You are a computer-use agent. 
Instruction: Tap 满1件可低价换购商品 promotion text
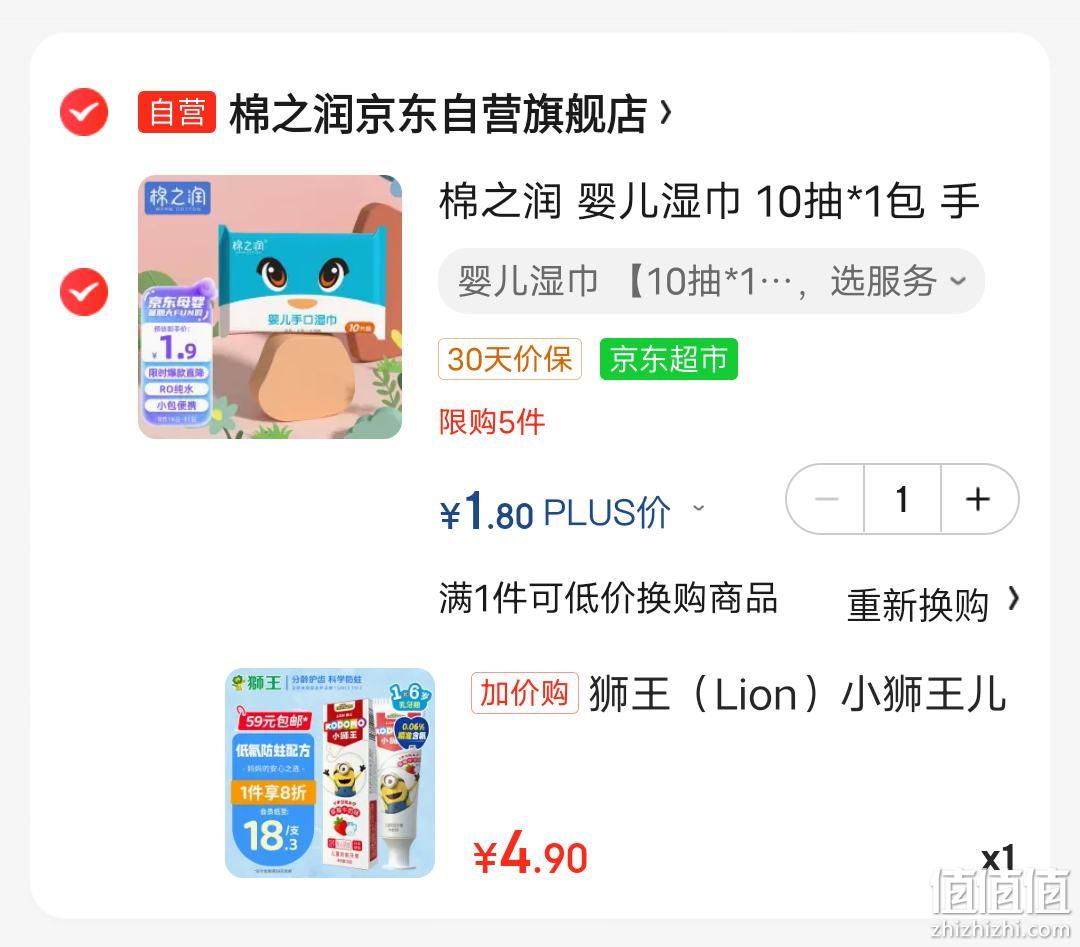(x=609, y=598)
